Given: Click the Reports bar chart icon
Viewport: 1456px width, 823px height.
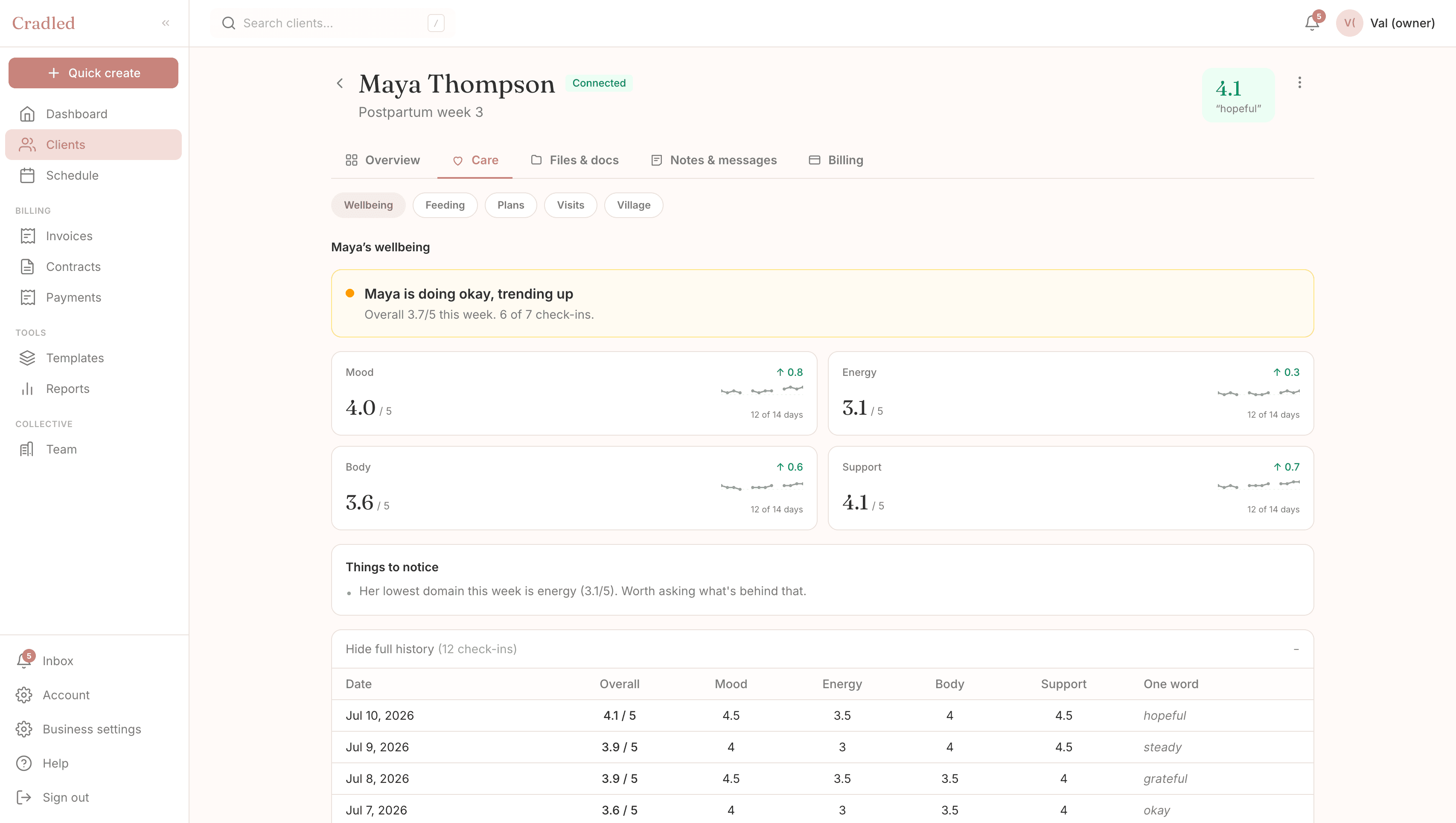Looking at the screenshot, I should (x=27, y=389).
